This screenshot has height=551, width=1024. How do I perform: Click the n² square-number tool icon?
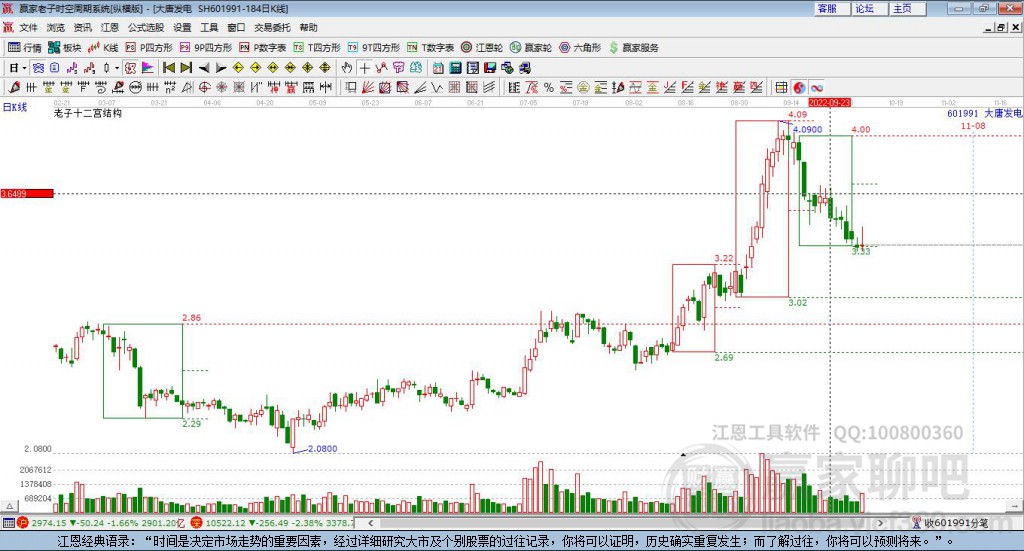click(x=170, y=87)
